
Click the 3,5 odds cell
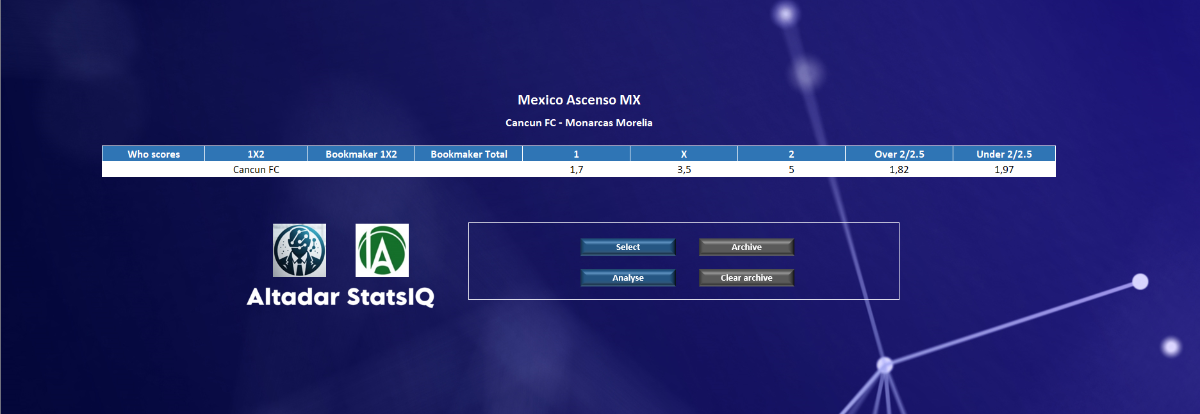pyautogui.click(x=684, y=170)
